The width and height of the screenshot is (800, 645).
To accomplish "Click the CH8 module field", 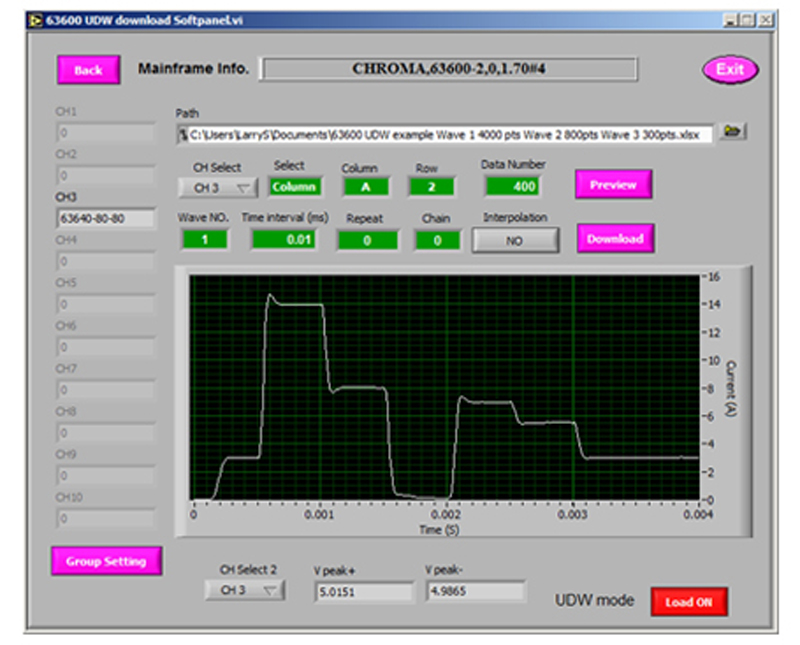I will pos(105,433).
